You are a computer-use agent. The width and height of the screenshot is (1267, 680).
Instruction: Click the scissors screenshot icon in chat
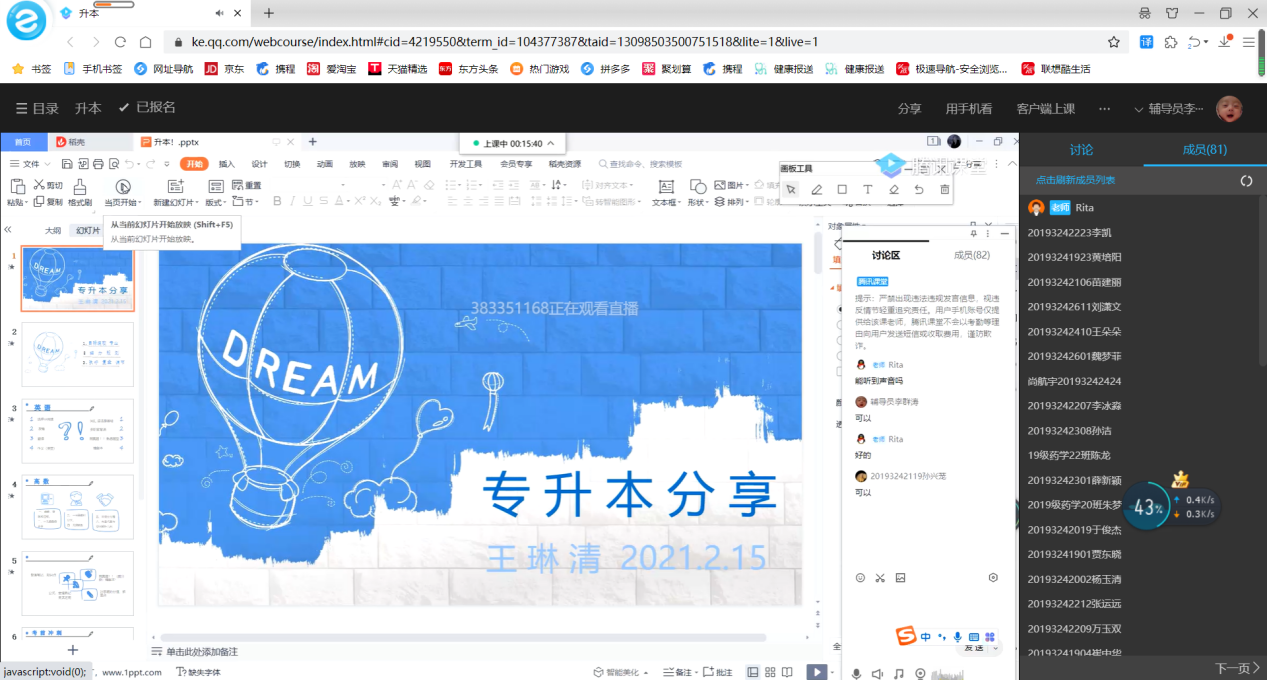pyautogui.click(x=880, y=578)
